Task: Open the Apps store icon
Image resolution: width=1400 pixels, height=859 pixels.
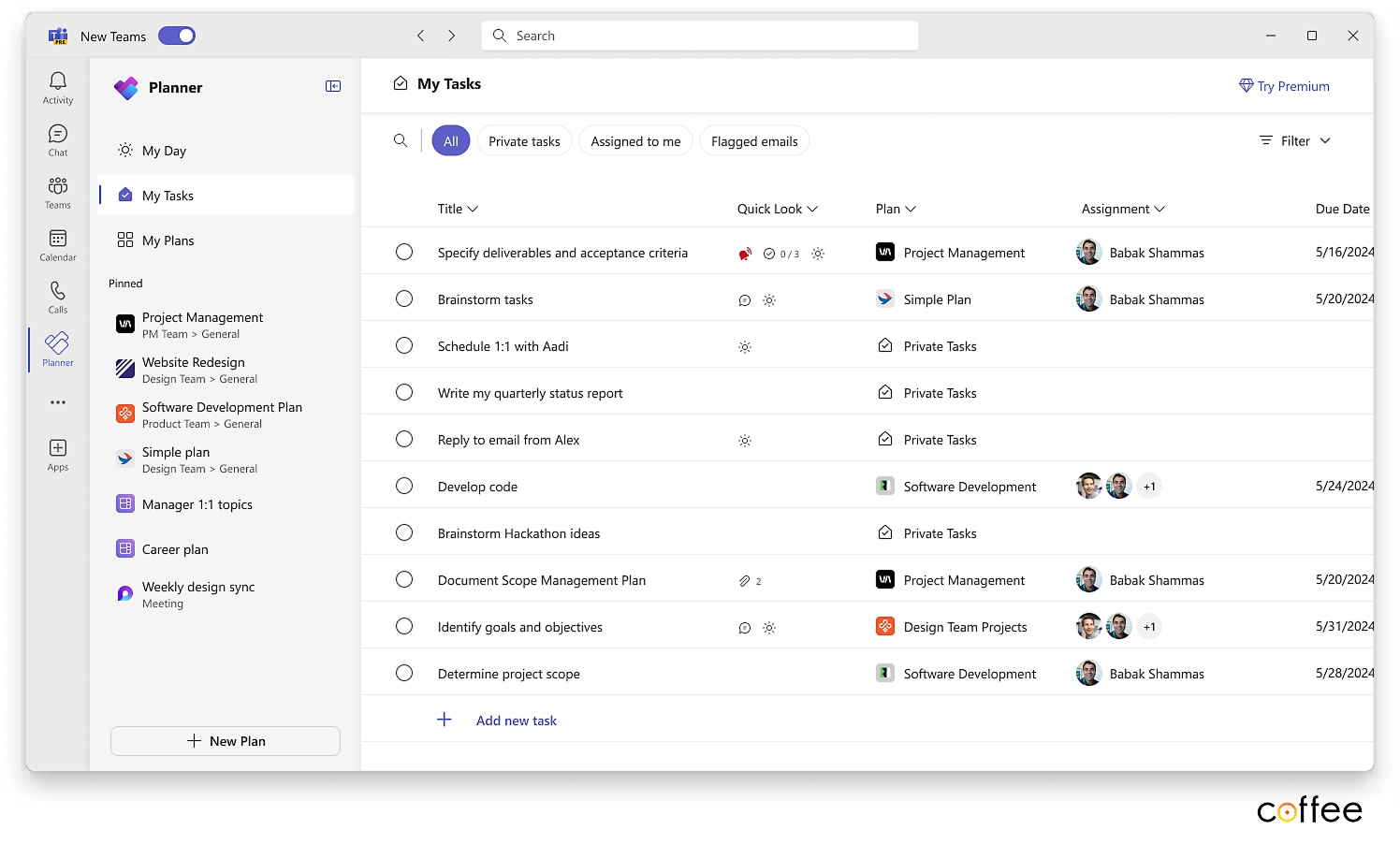Action: (58, 448)
